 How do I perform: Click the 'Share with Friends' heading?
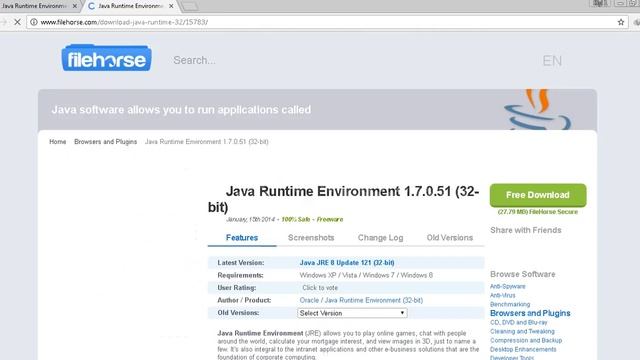coord(526,230)
